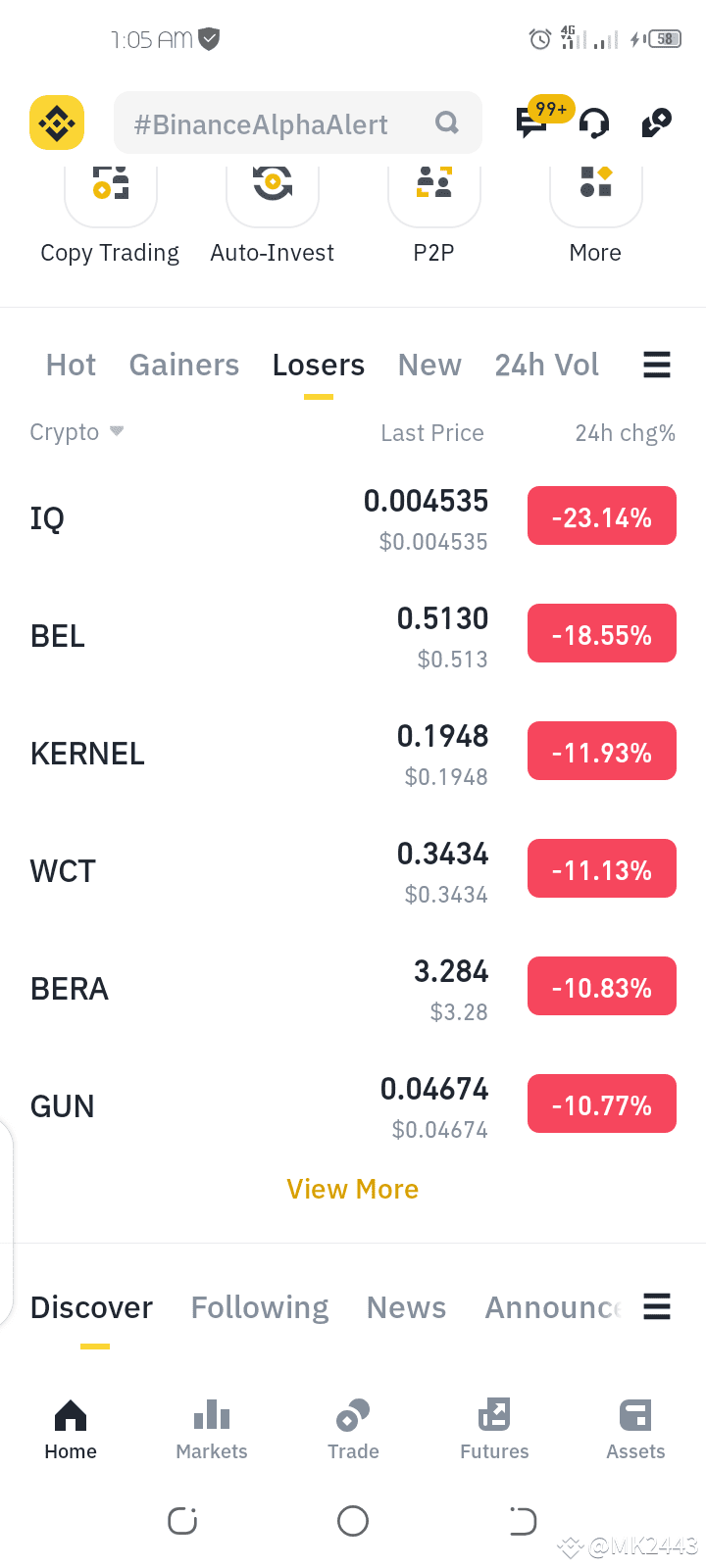This screenshot has height=1568, width=706.
Task: Select the Following feed tab
Action: point(260,1307)
